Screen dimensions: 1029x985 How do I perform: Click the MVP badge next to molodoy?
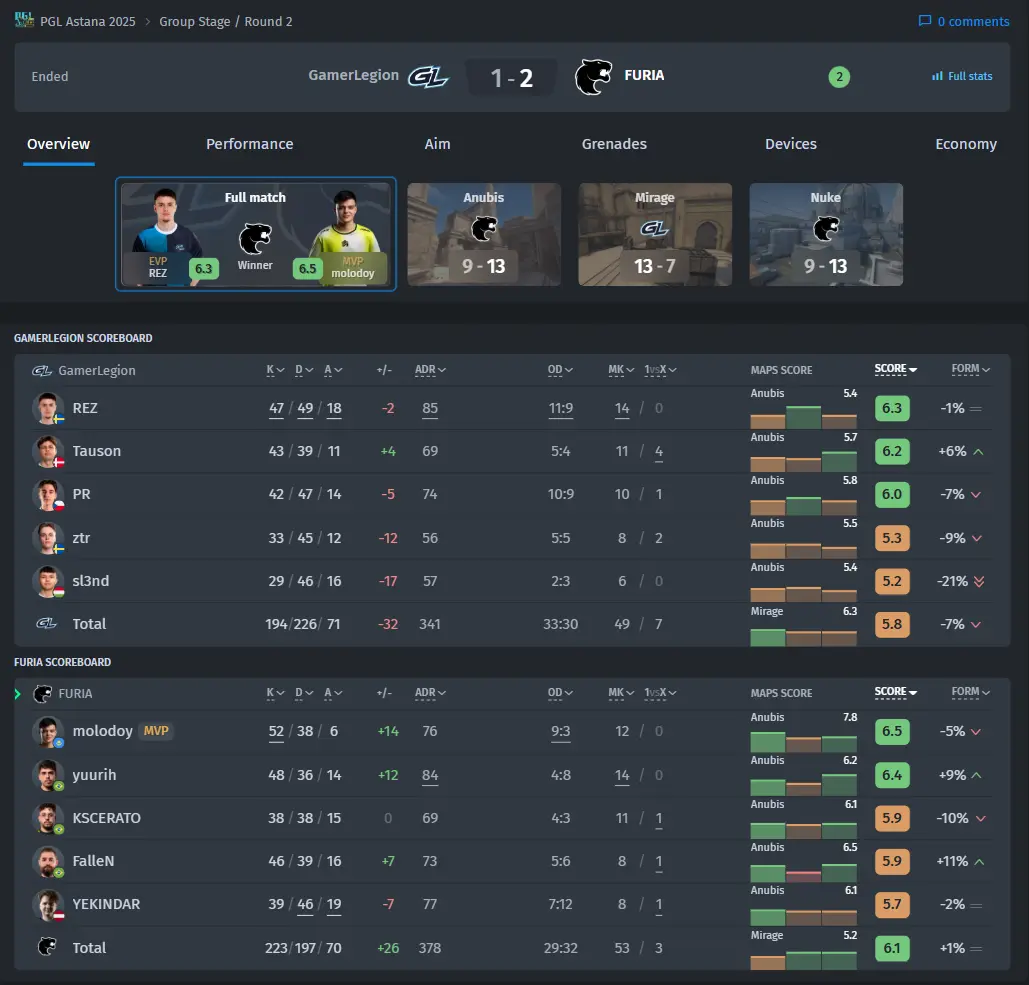(x=156, y=730)
